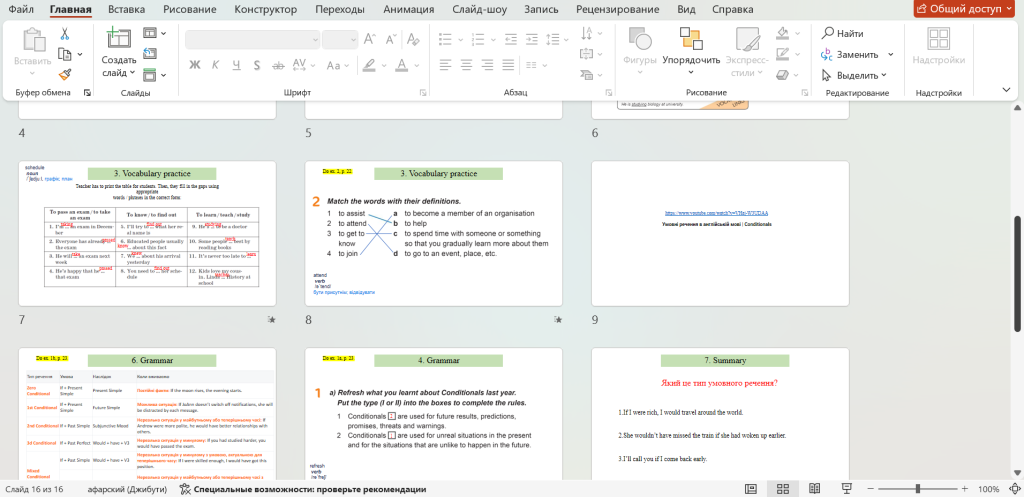
Task: Click the Найти search button
Action: 842,33
